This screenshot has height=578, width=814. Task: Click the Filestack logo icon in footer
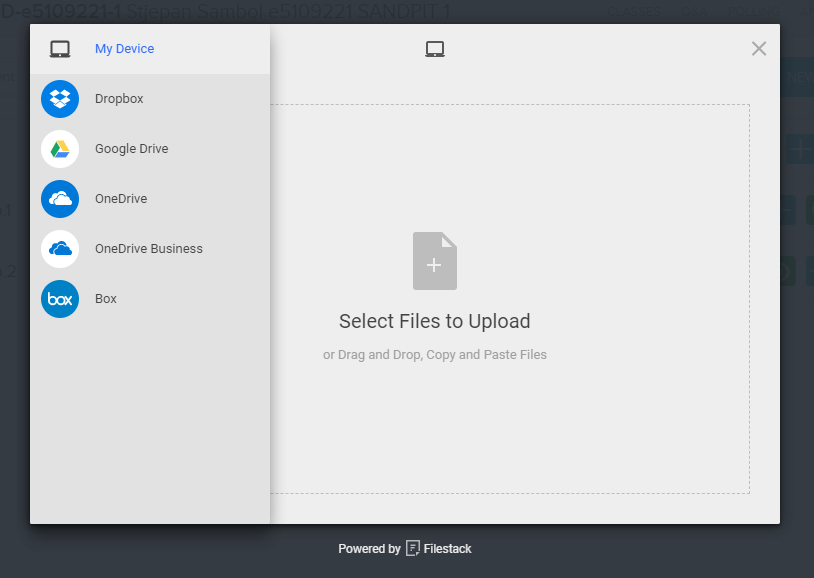tap(413, 548)
